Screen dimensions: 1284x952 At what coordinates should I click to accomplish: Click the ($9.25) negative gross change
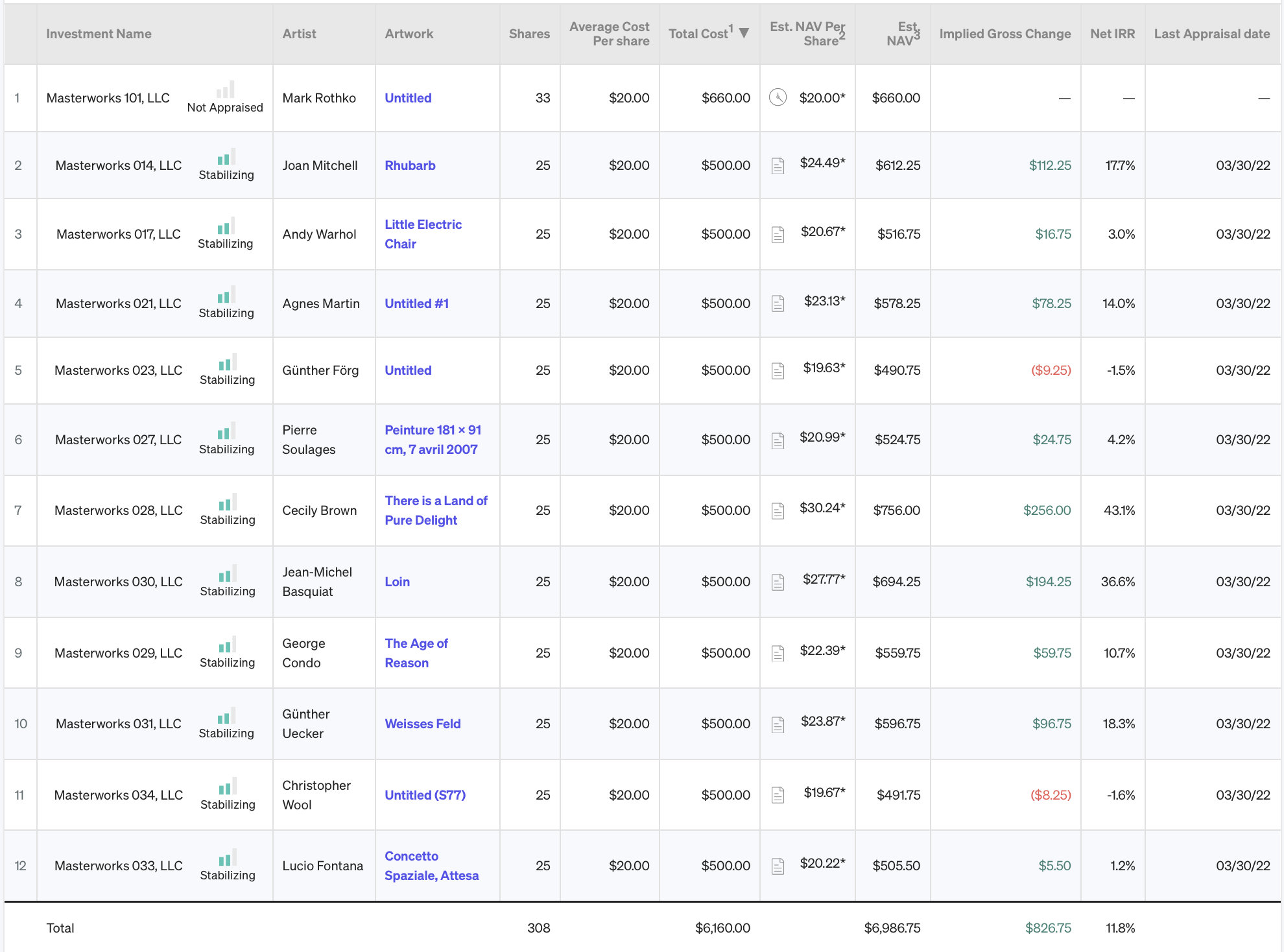coord(1051,370)
